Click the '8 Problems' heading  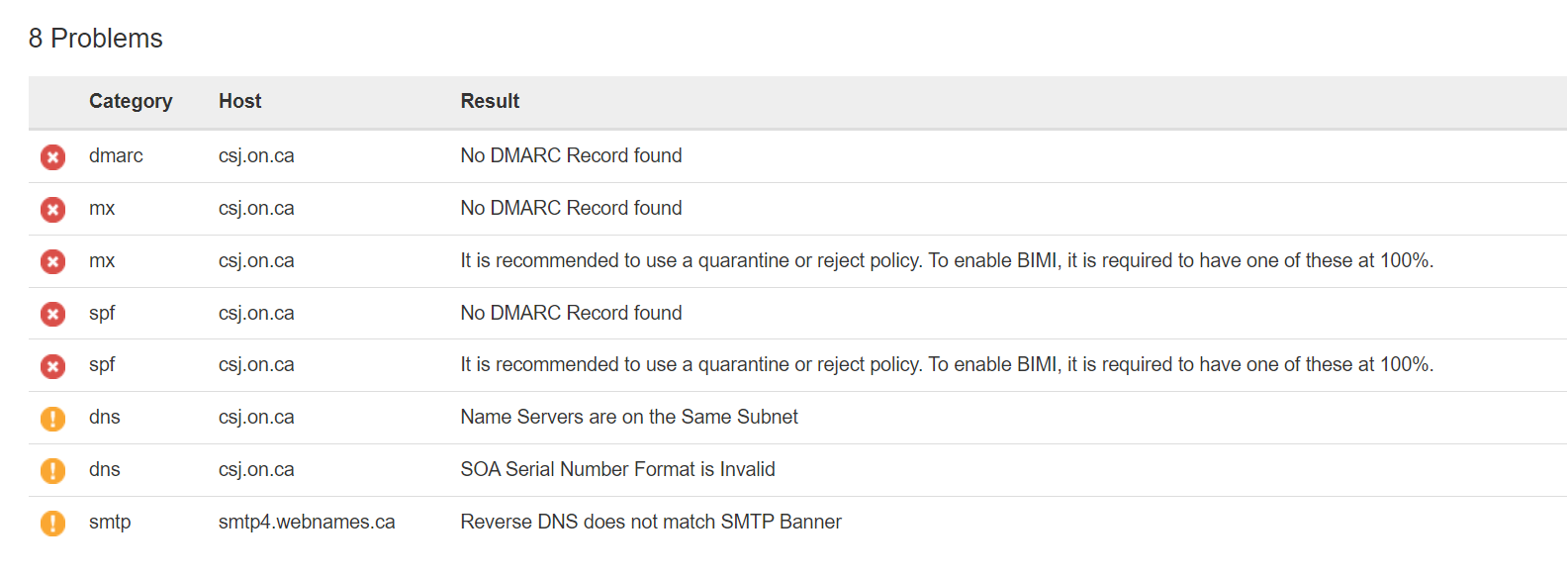click(x=96, y=39)
